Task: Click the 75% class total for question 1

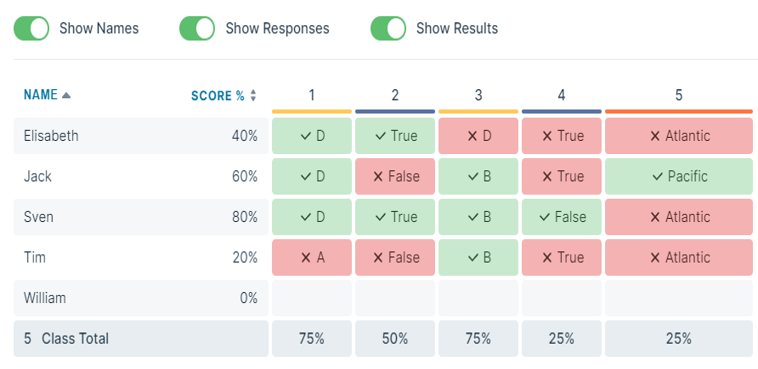Action: (312, 339)
